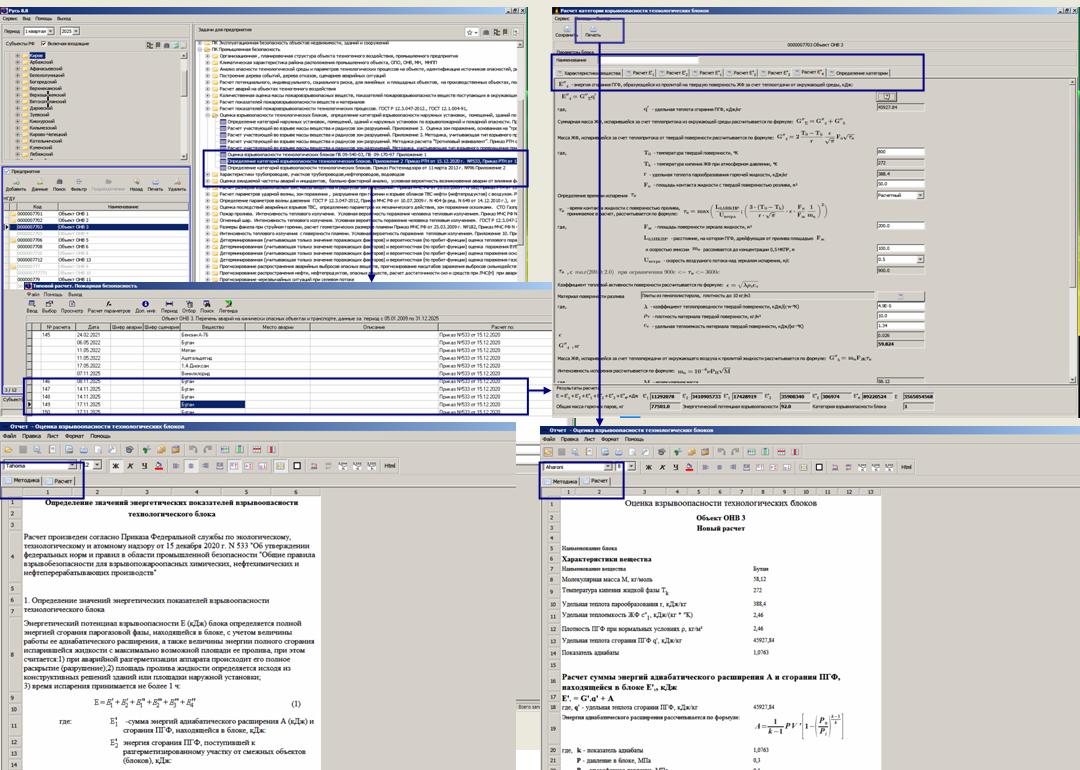
Task: Click the Расчет параметров toolbar icon
Action: tap(112, 307)
